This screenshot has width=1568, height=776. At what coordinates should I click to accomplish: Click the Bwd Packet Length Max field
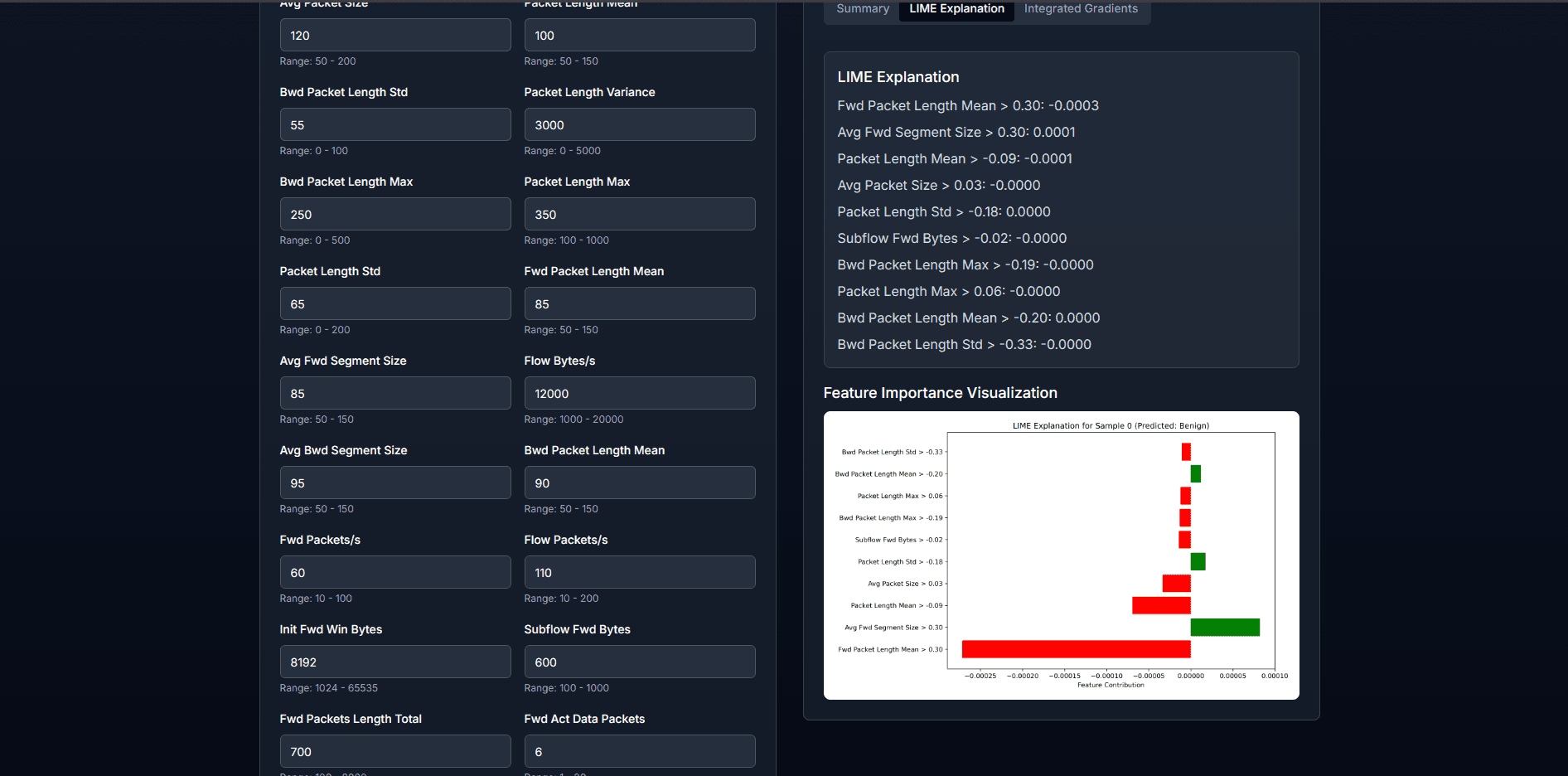tap(395, 214)
